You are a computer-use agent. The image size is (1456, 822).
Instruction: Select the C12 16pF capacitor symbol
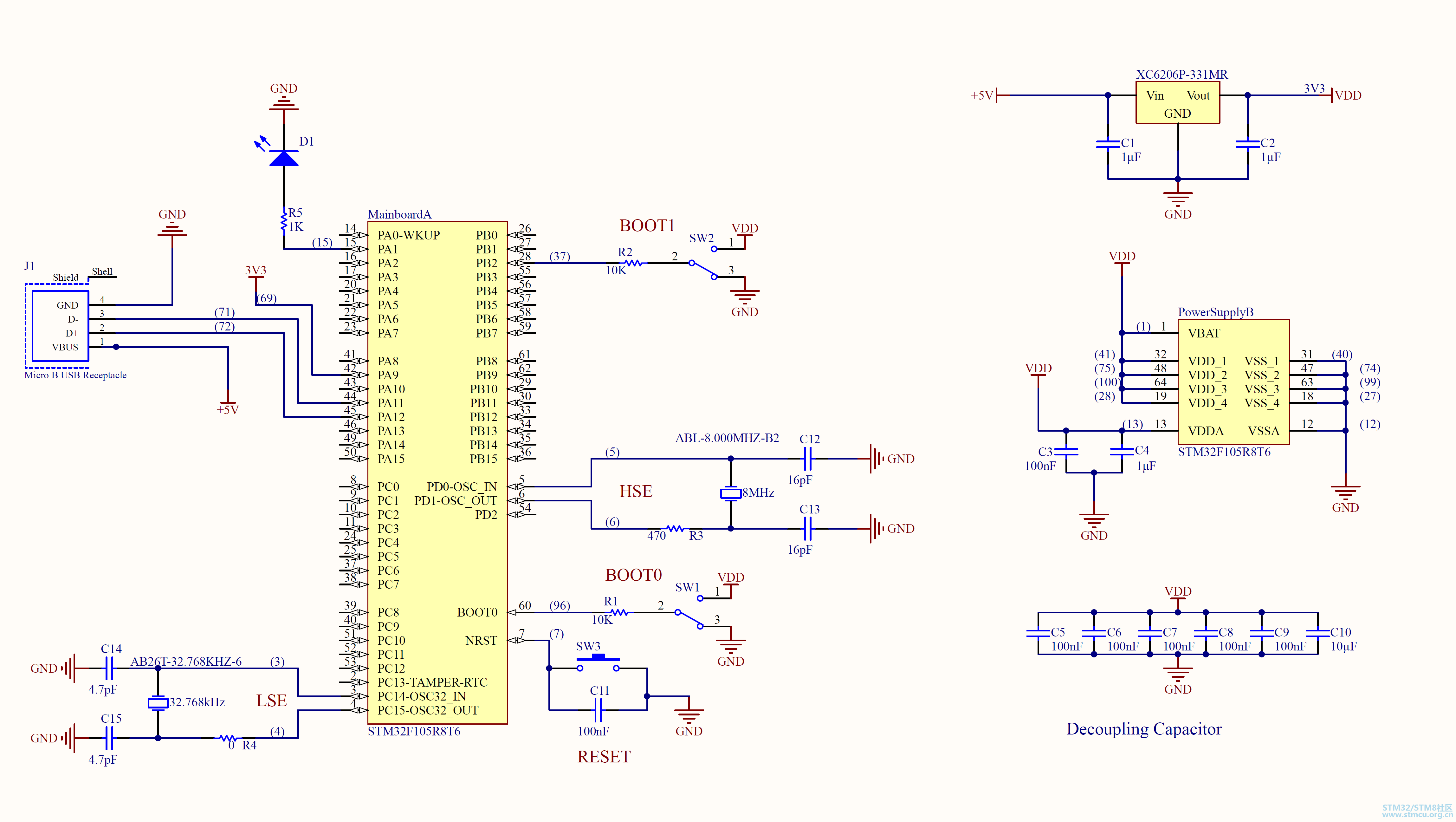(808, 459)
